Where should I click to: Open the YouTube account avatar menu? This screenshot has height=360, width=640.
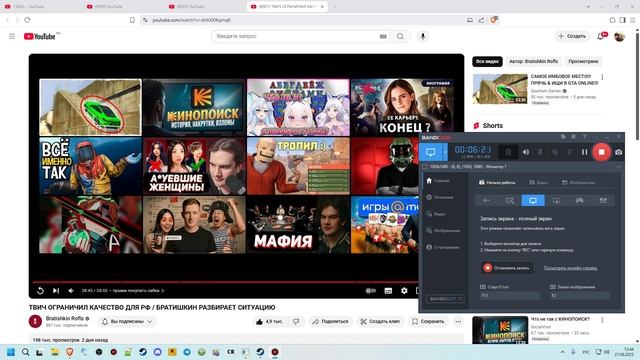pos(619,36)
